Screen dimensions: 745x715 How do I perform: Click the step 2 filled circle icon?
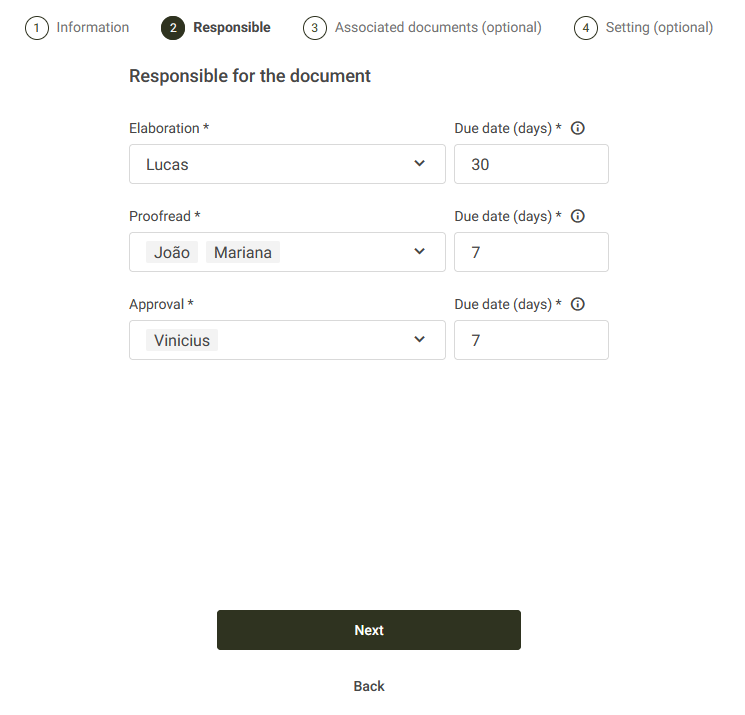(x=173, y=28)
